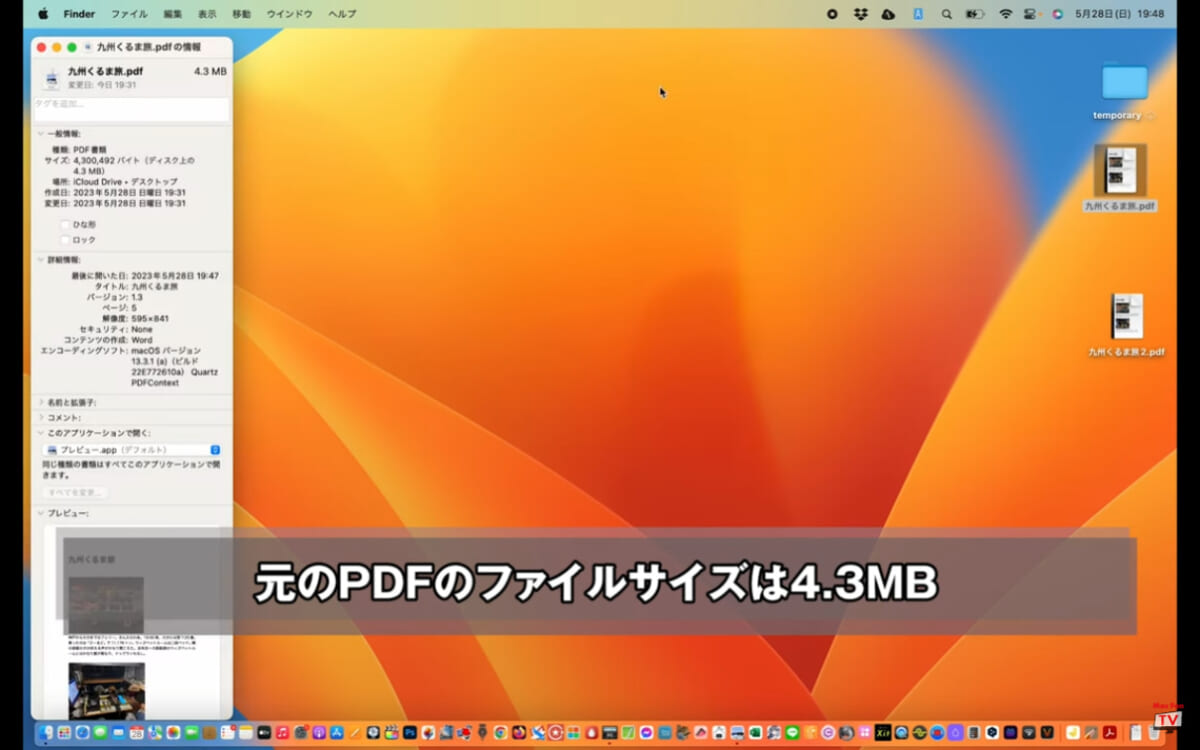
Task: Open the Finder application menu
Action: pyautogui.click(x=79, y=14)
